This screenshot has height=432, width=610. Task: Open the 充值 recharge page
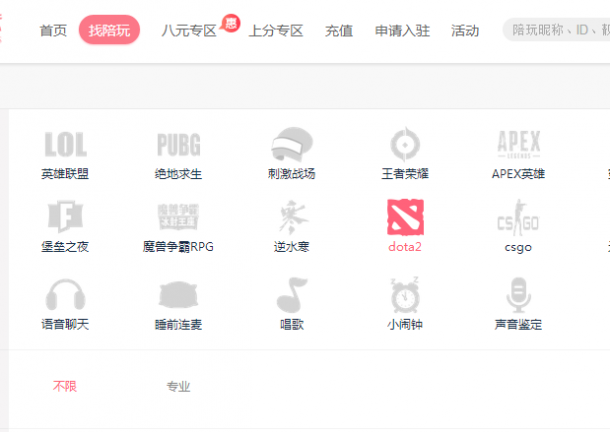click(x=339, y=30)
